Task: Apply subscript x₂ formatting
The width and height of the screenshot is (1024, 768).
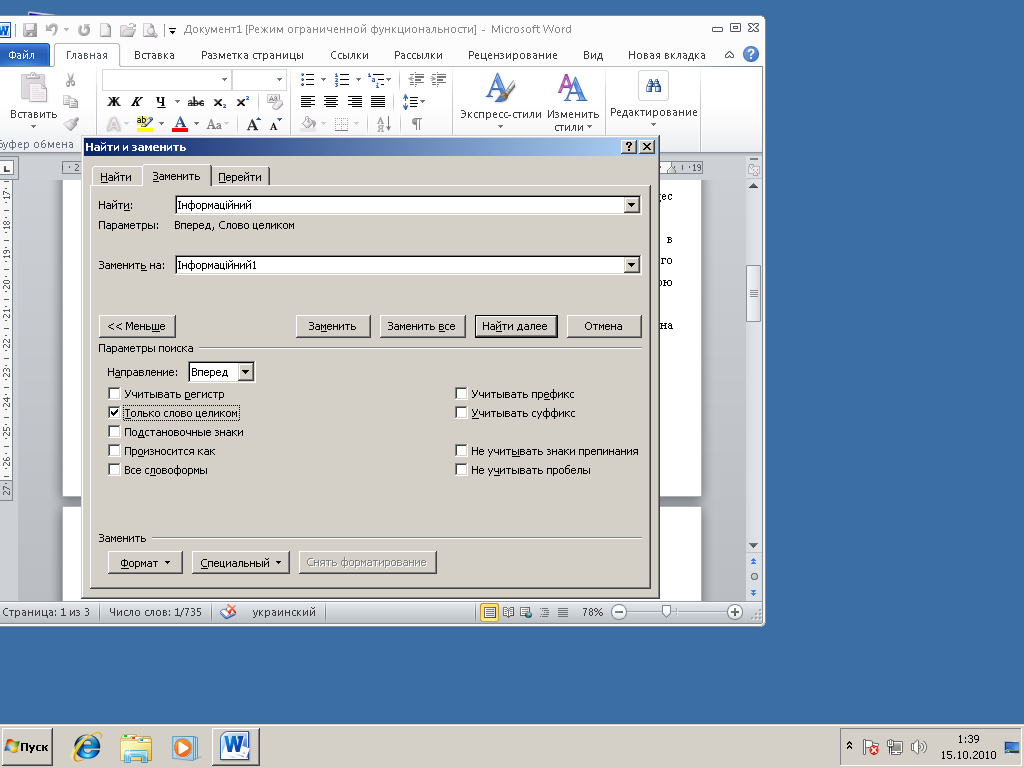Action: [219, 102]
